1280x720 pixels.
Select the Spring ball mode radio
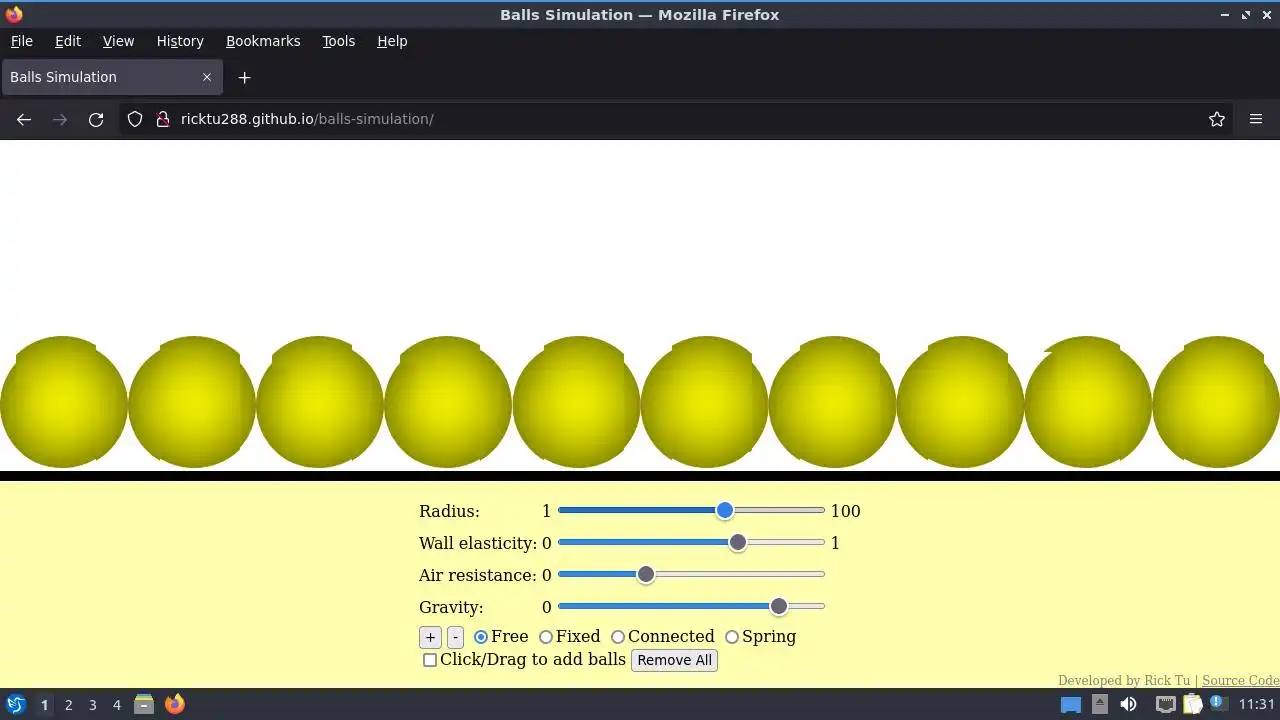[732, 637]
